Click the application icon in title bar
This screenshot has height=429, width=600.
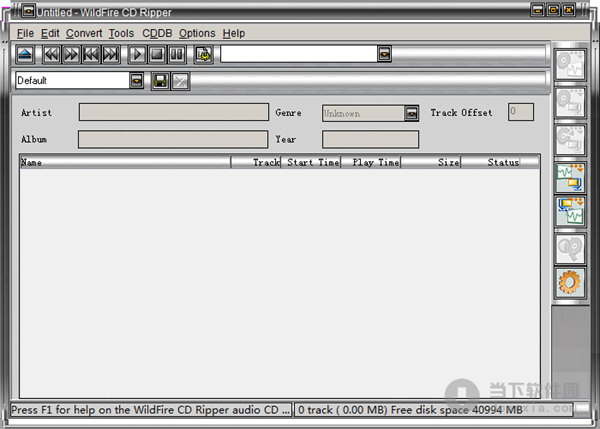coord(28,11)
